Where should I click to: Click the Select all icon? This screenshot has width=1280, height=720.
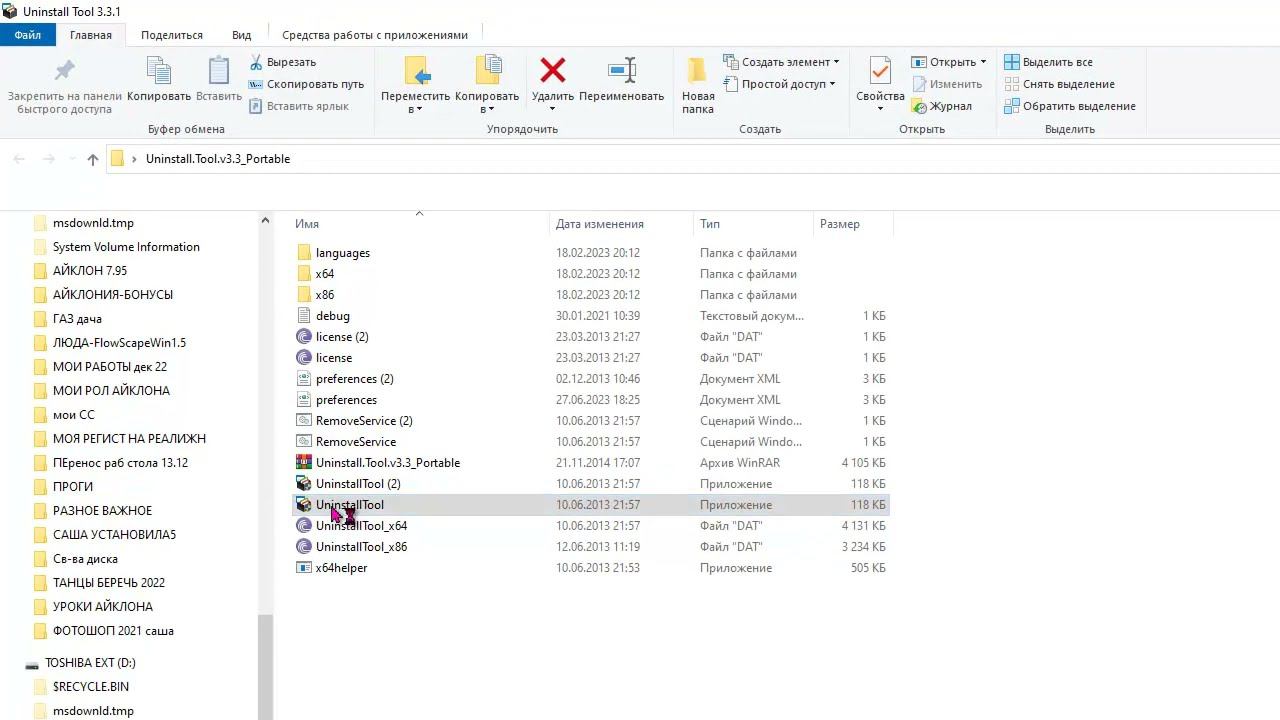click(x=1011, y=62)
